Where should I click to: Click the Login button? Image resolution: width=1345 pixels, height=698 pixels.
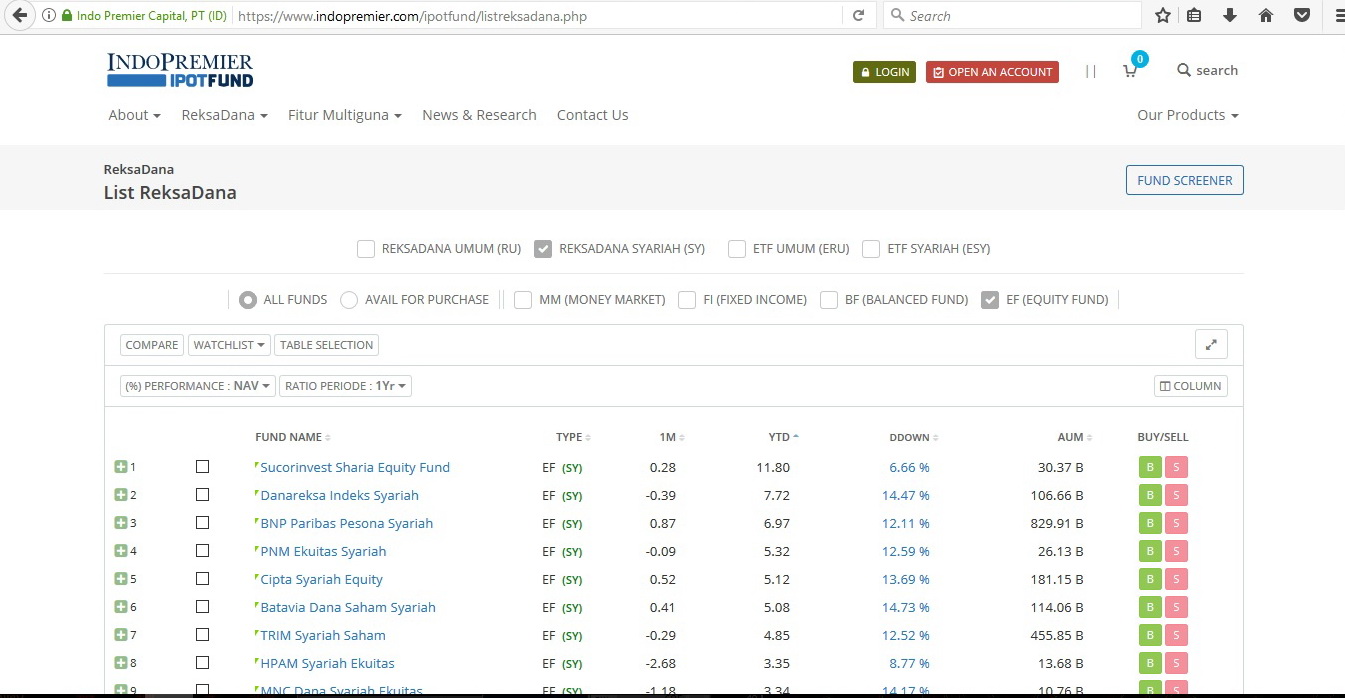884,72
